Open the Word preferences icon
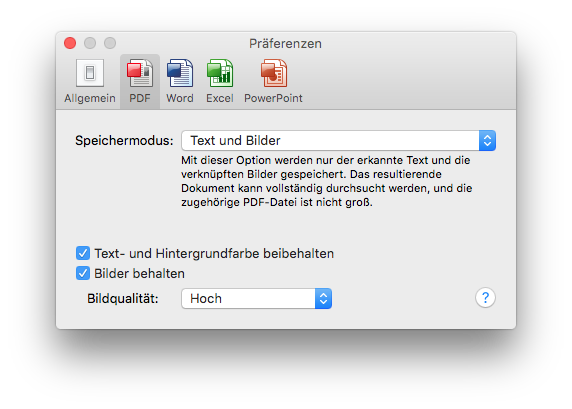Screen dimensions: 572x409 [x=180, y=73]
